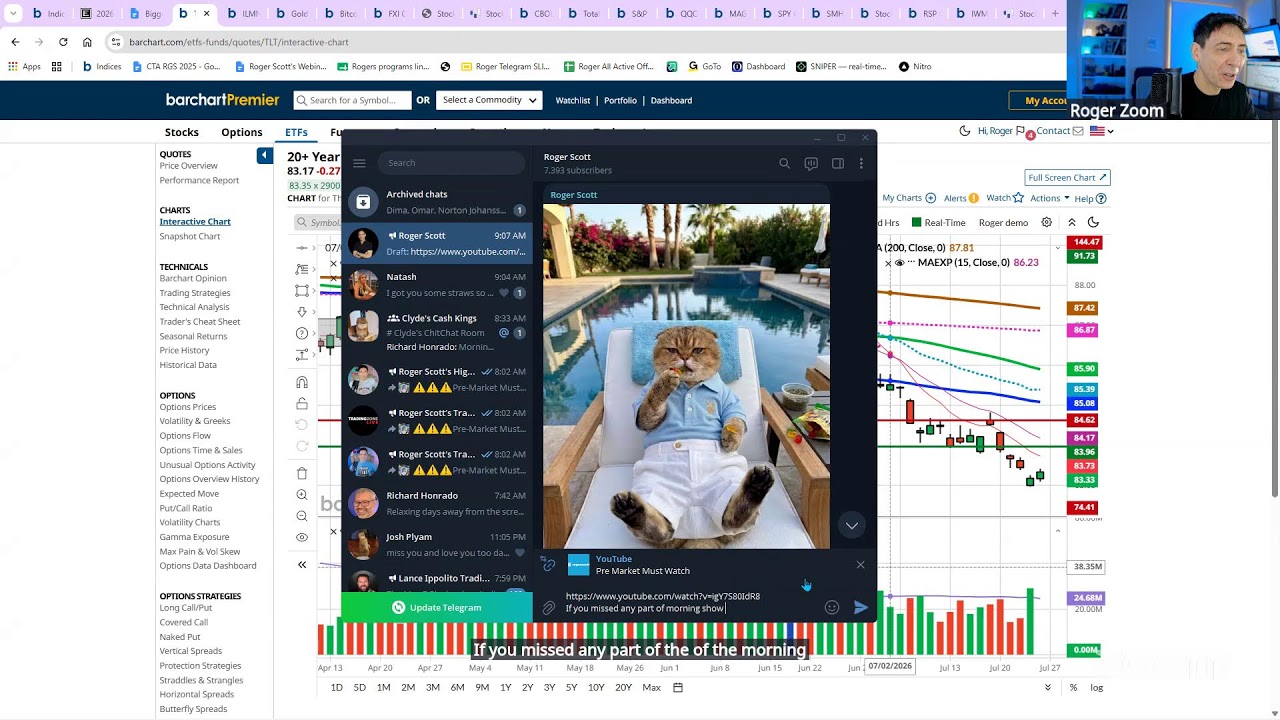This screenshot has height=720, width=1280.
Task: Open the Actions dropdown
Action: point(1050,198)
